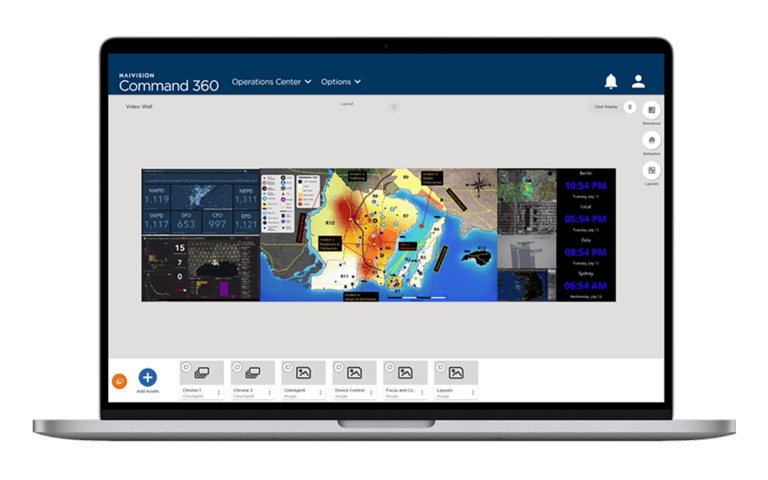Expand the Options dropdown menu
Viewport: 768px width, 480px height.
point(340,82)
